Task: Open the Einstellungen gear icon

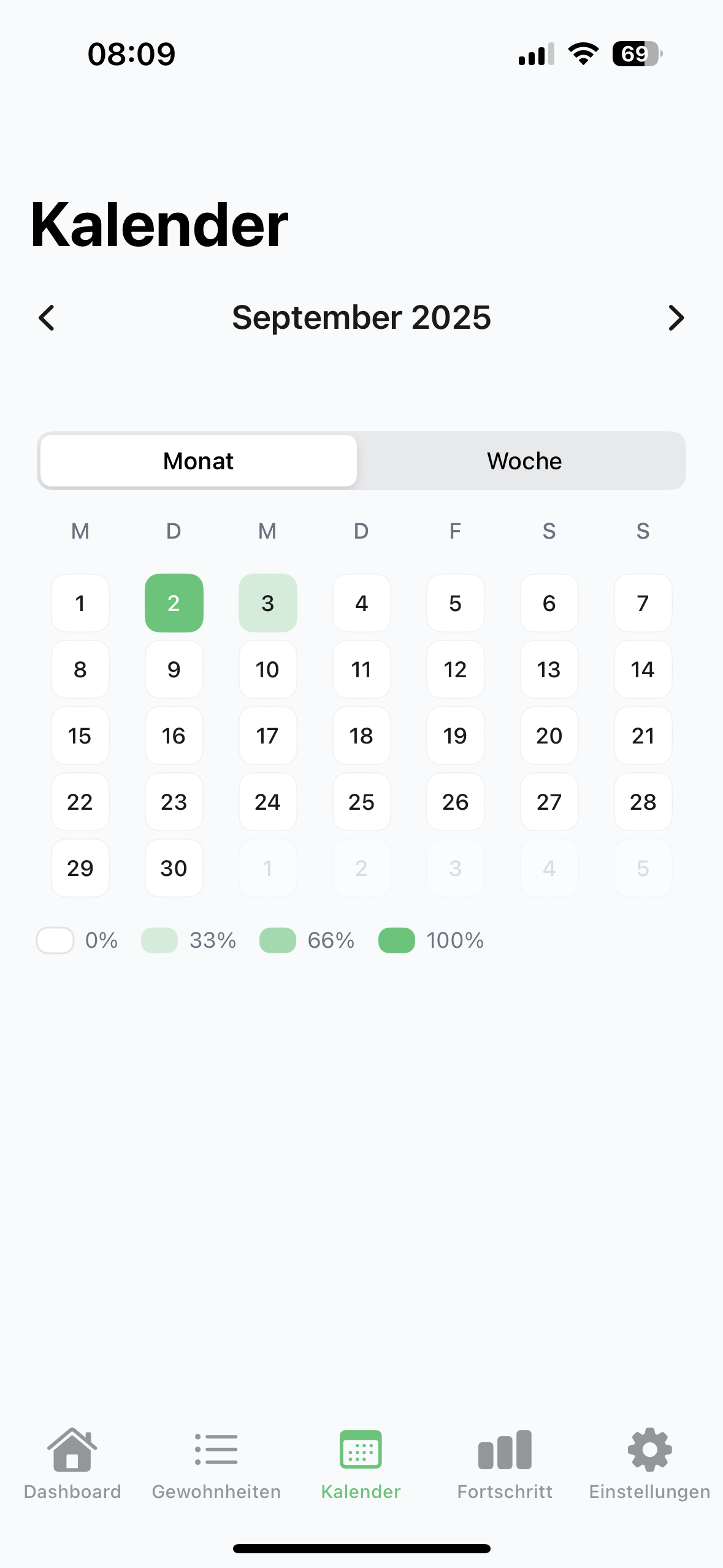Action: pyautogui.click(x=649, y=1450)
